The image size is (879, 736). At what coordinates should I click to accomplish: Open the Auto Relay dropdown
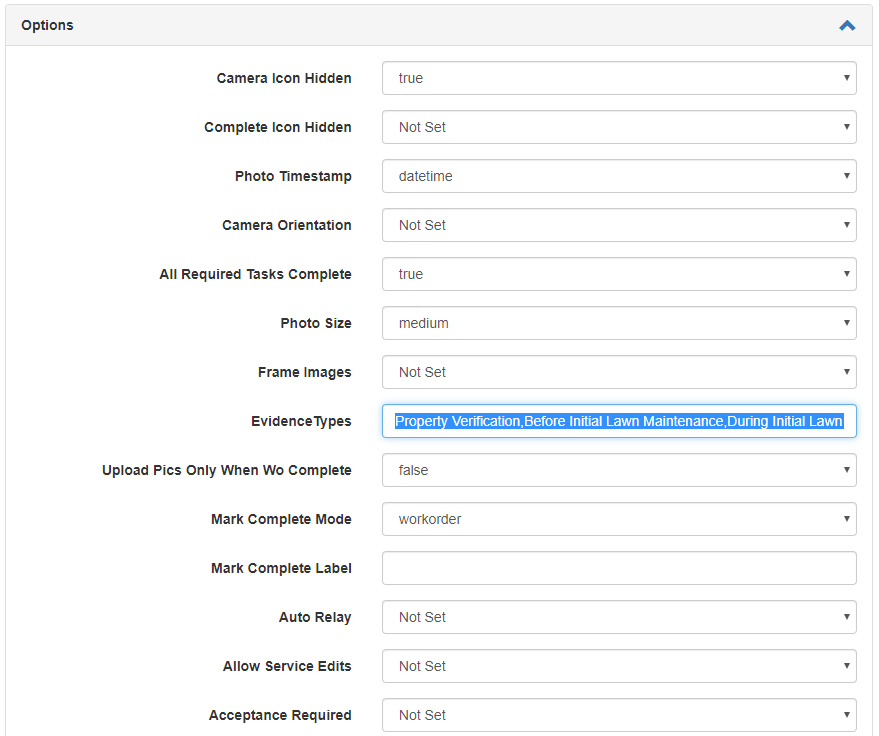point(618,617)
